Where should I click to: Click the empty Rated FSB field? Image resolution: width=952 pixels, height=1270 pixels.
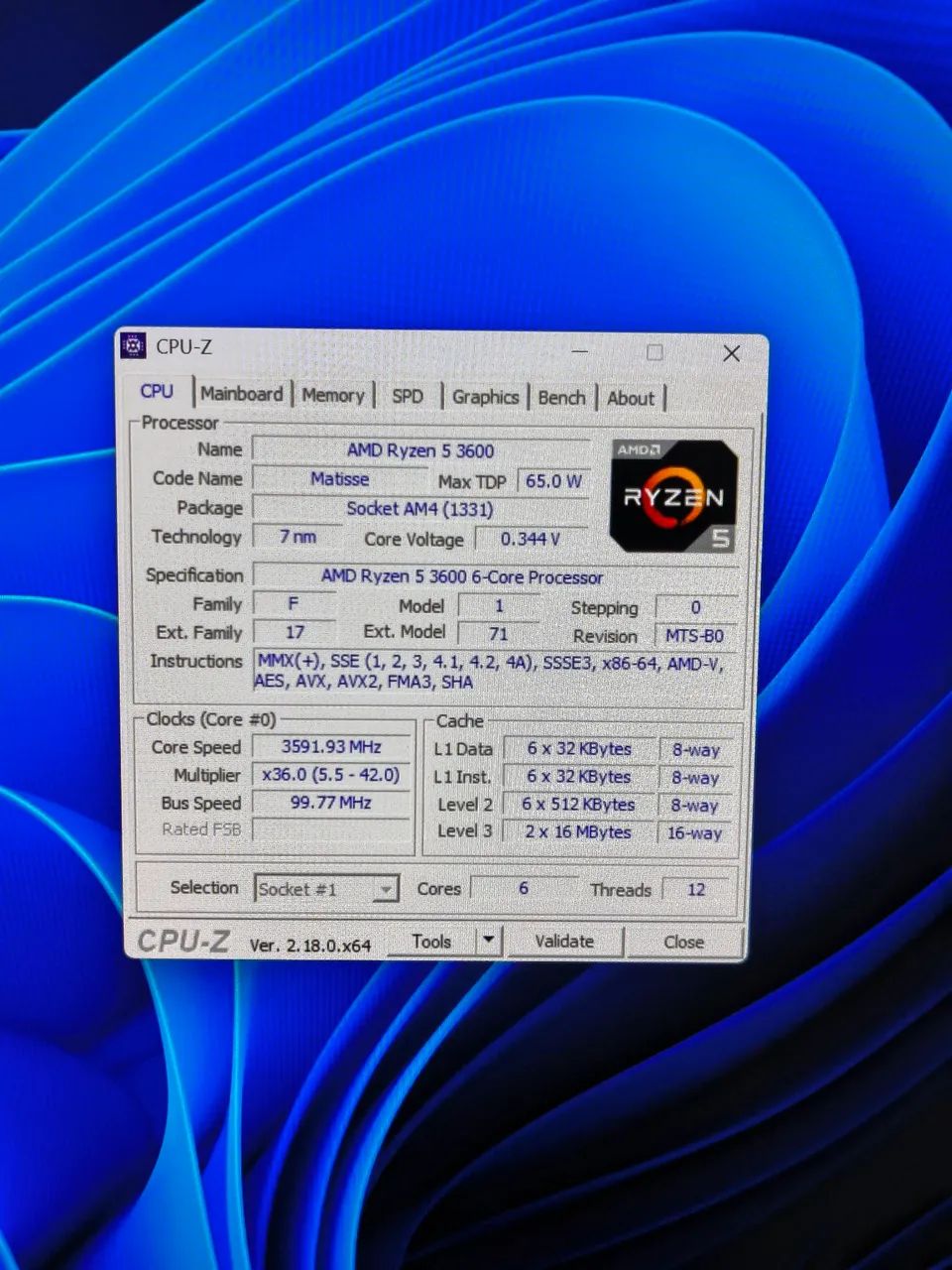331,829
